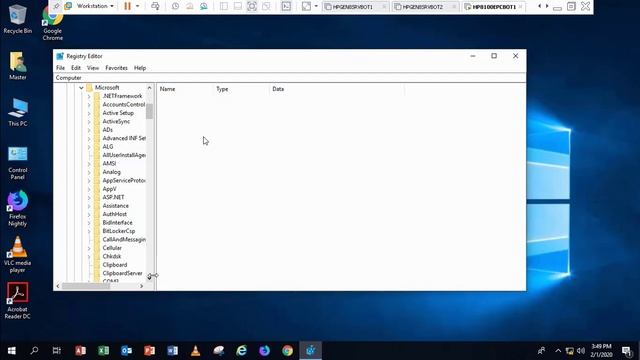Open Acrobat Reader DC desktop shortcut

(18, 301)
